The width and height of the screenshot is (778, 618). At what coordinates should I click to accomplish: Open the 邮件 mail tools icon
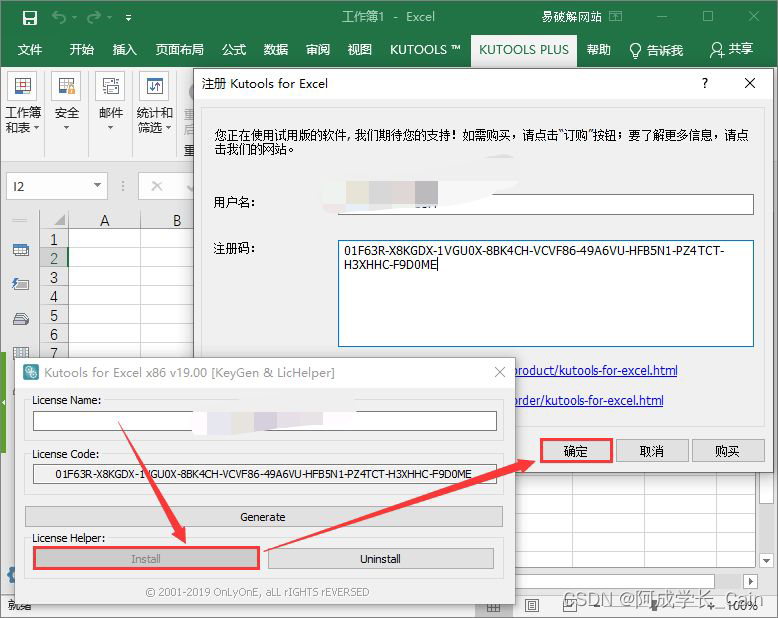[111, 87]
